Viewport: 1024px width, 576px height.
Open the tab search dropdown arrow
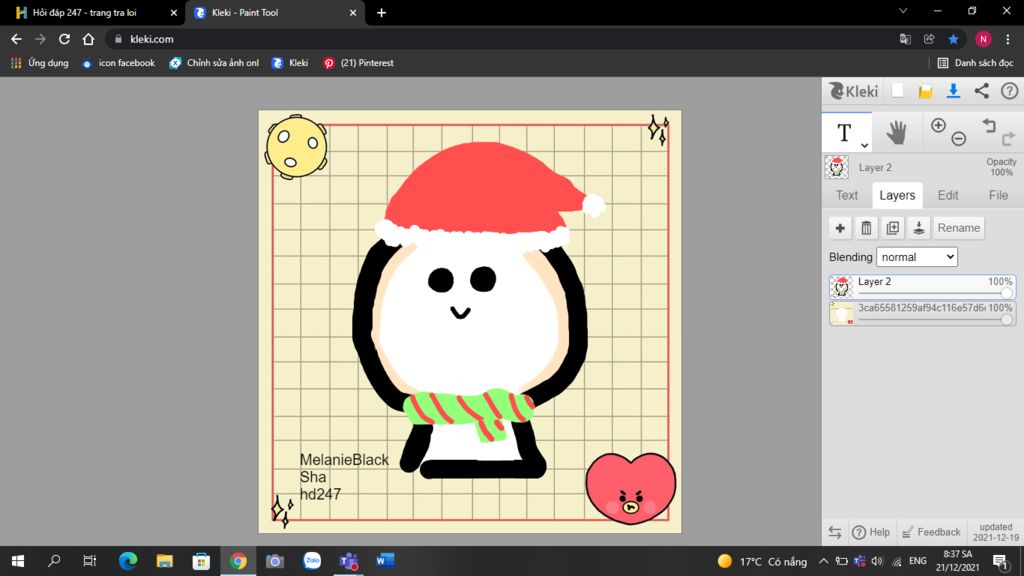click(903, 11)
